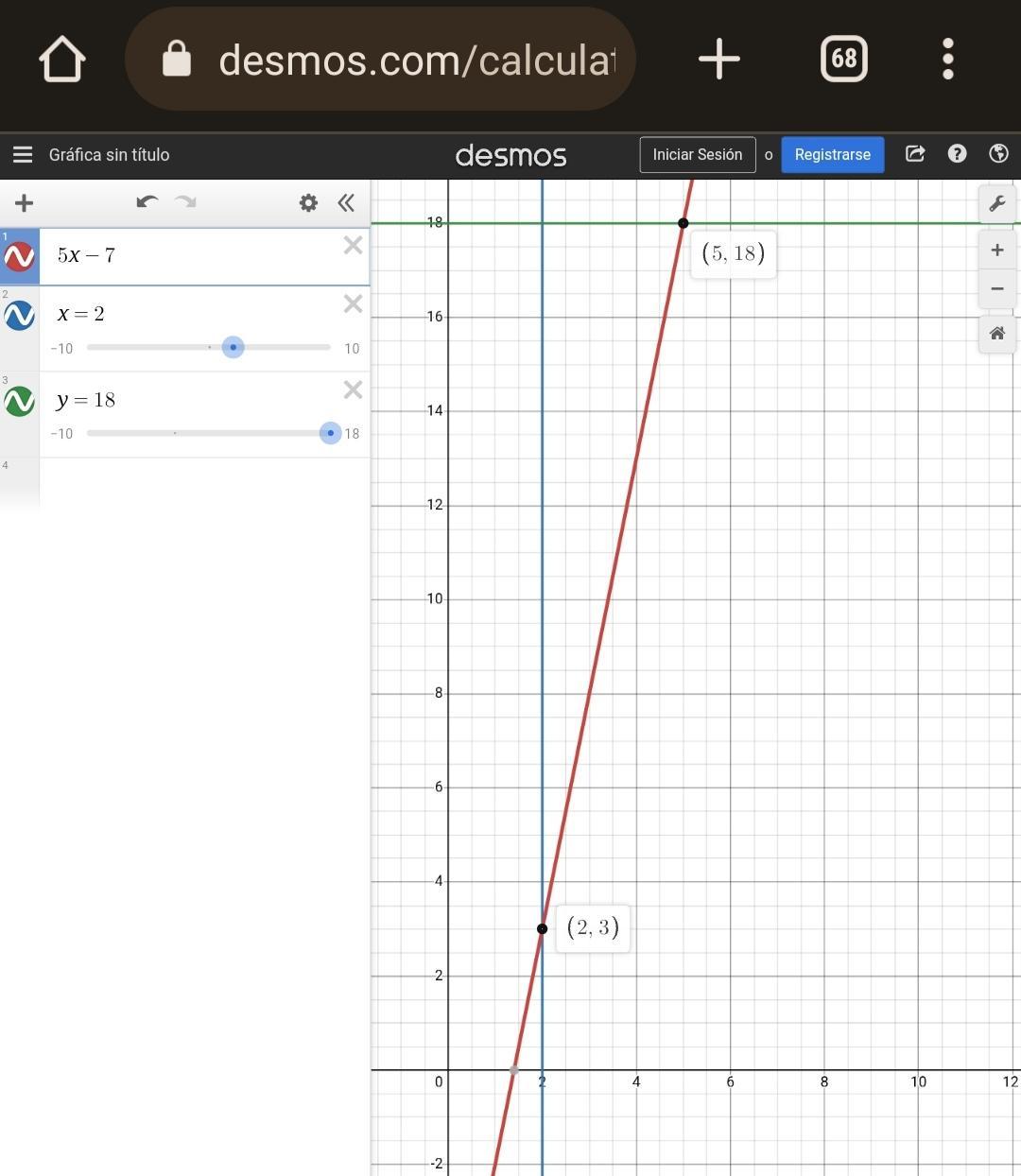
Task: Open the language globe menu
Action: (998, 154)
